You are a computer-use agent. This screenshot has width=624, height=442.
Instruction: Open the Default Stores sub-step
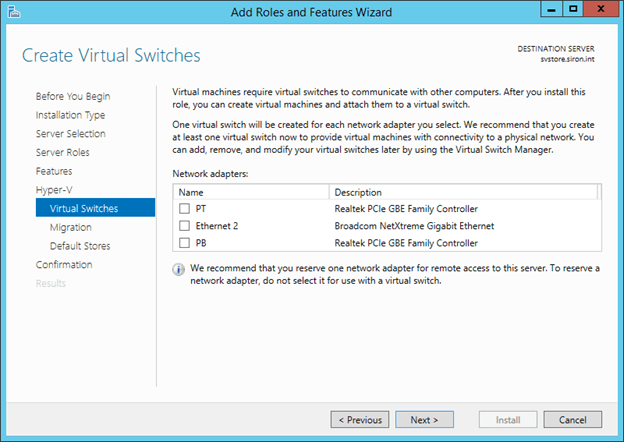point(80,246)
